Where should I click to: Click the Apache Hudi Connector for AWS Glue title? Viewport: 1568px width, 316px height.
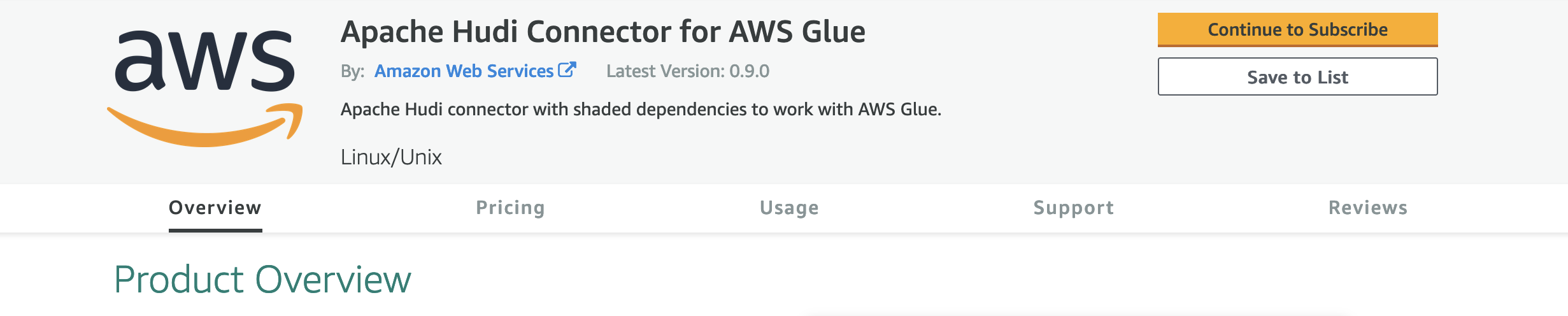pos(602,32)
